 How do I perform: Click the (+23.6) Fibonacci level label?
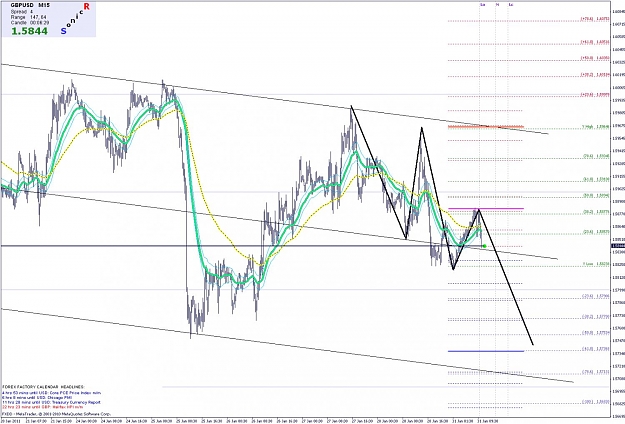click(595, 95)
